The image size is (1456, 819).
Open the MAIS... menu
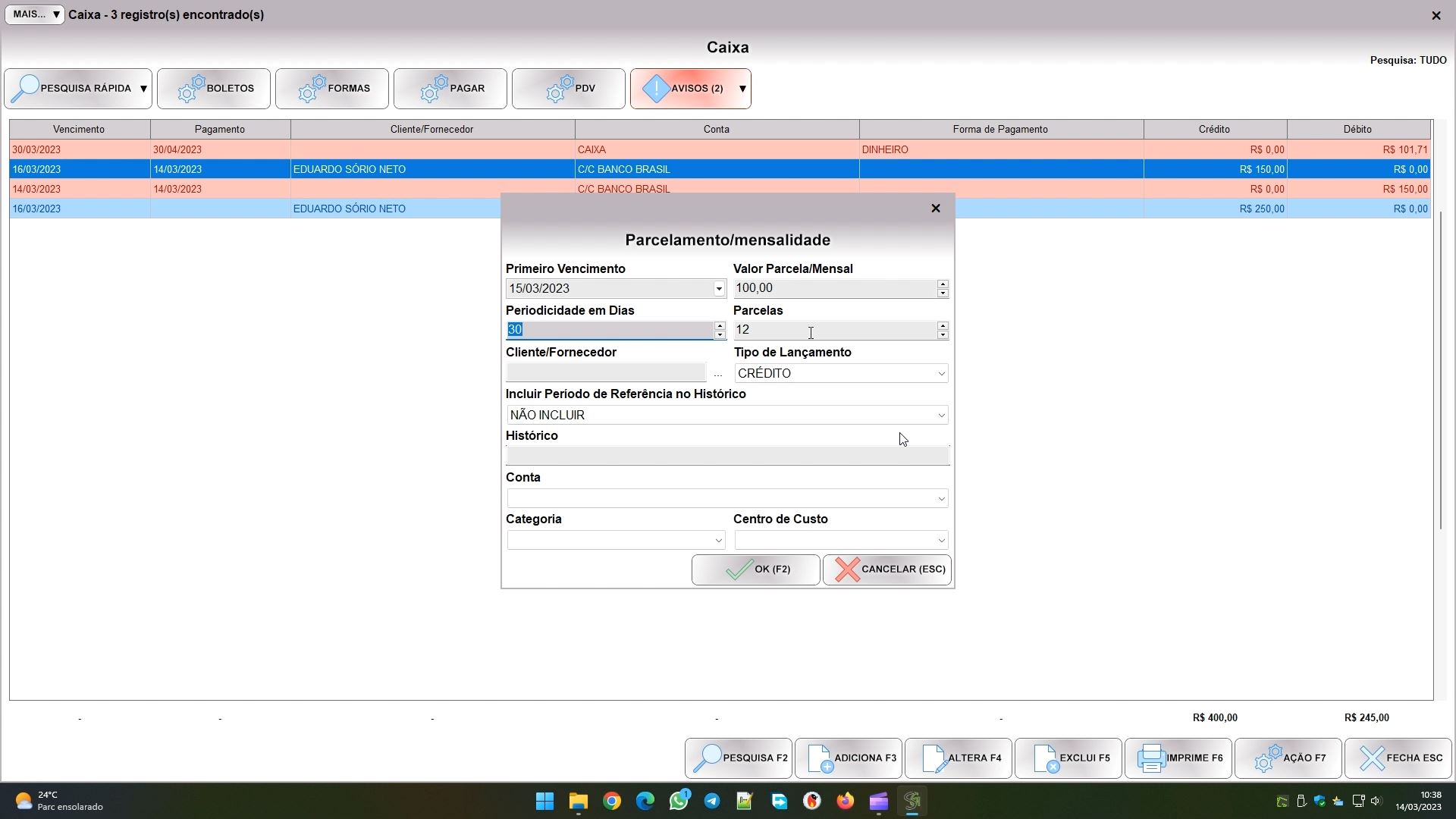(34, 14)
